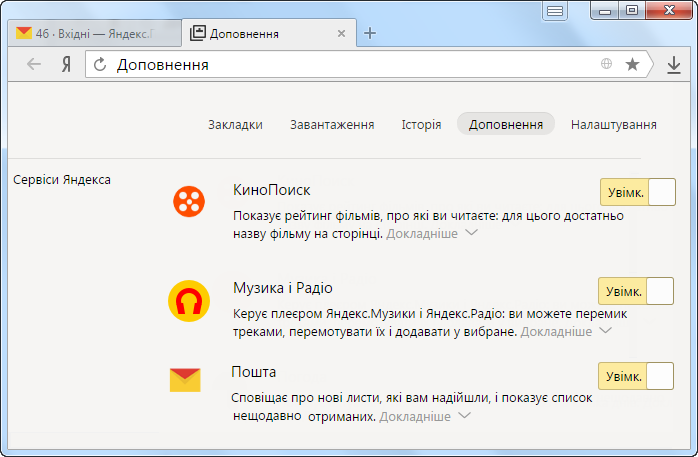Click Докладніше link under Музика і Радіо
Screen dimensions: 698x457
556,332
